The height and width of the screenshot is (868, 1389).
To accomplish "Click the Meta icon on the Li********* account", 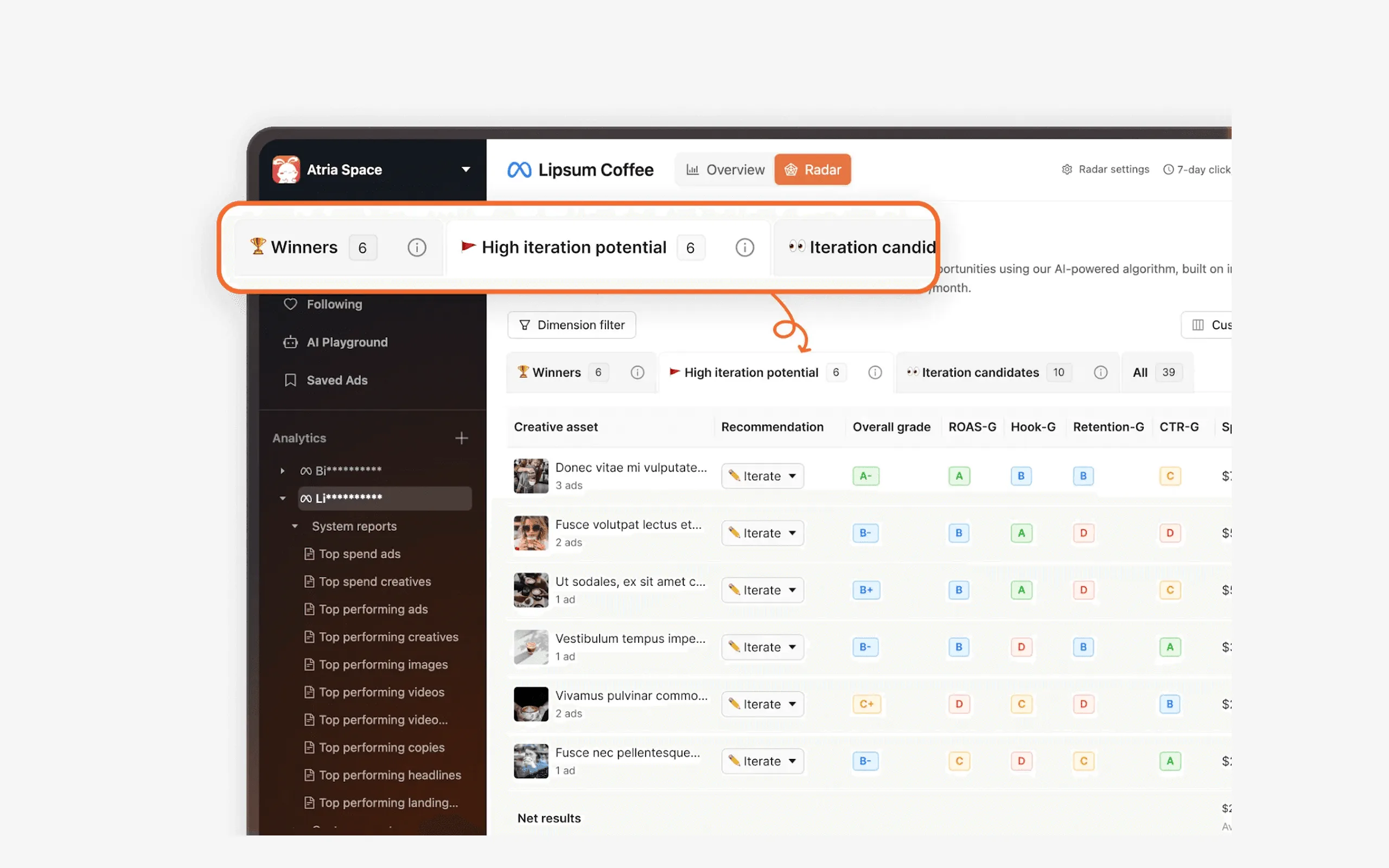I will [306, 499].
